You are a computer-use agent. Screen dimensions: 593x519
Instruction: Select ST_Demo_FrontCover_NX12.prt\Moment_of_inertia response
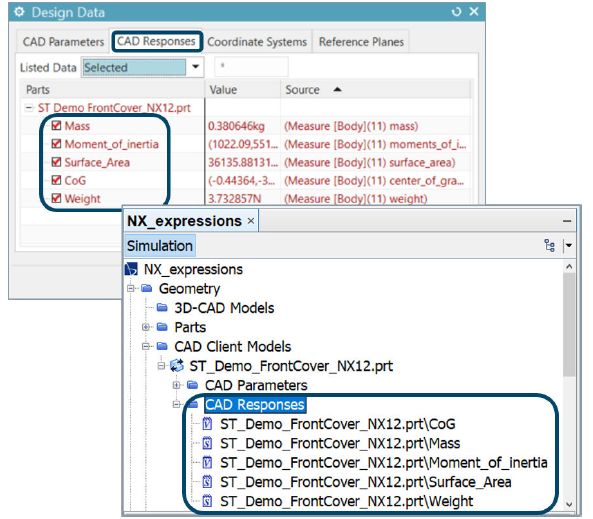tap(384, 463)
